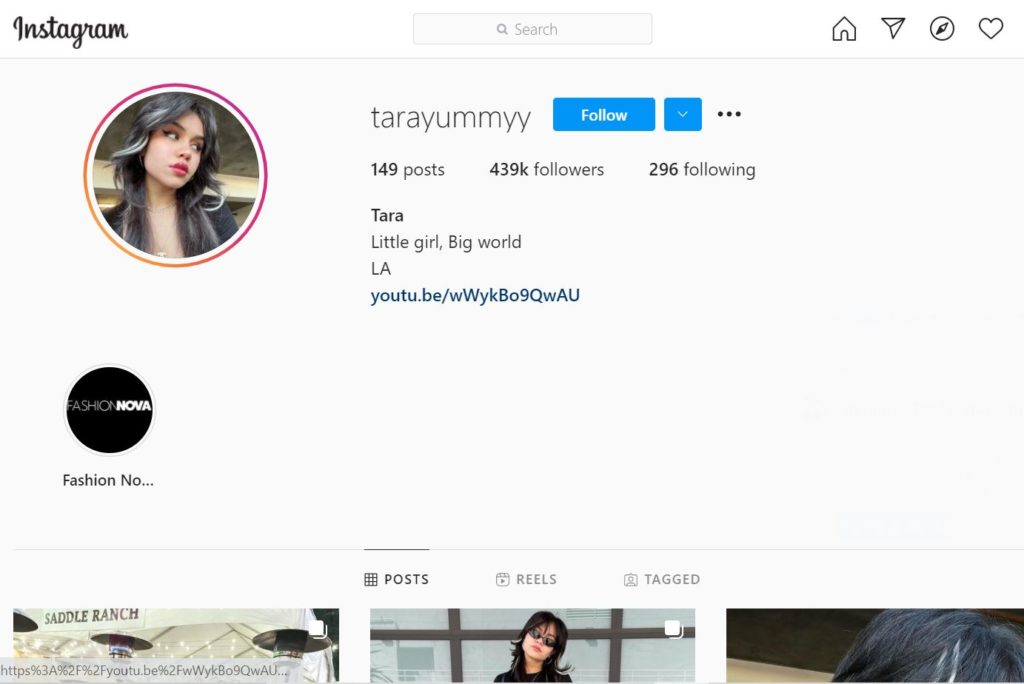Open direct messages paper plane icon
The width and height of the screenshot is (1024, 684).
(x=893, y=28)
